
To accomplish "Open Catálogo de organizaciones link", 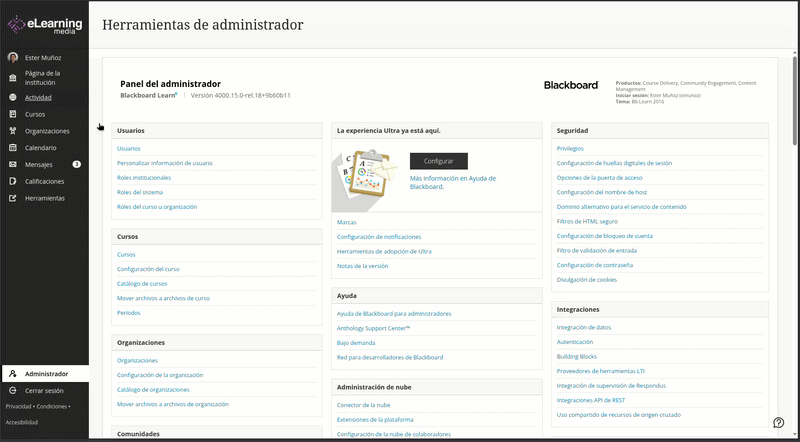I will click(x=153, y=389).
